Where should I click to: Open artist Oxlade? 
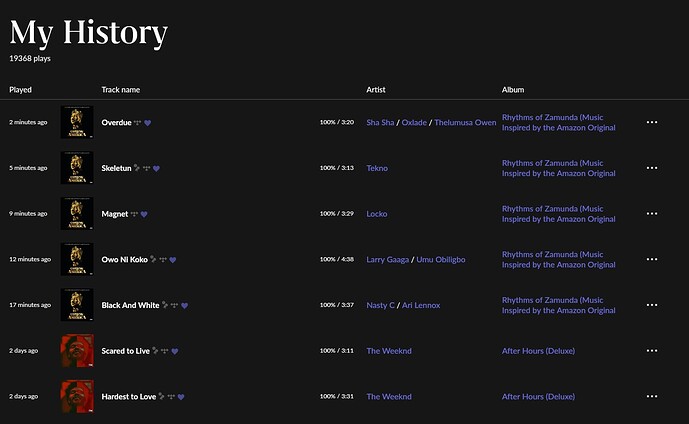pos(414,123)
